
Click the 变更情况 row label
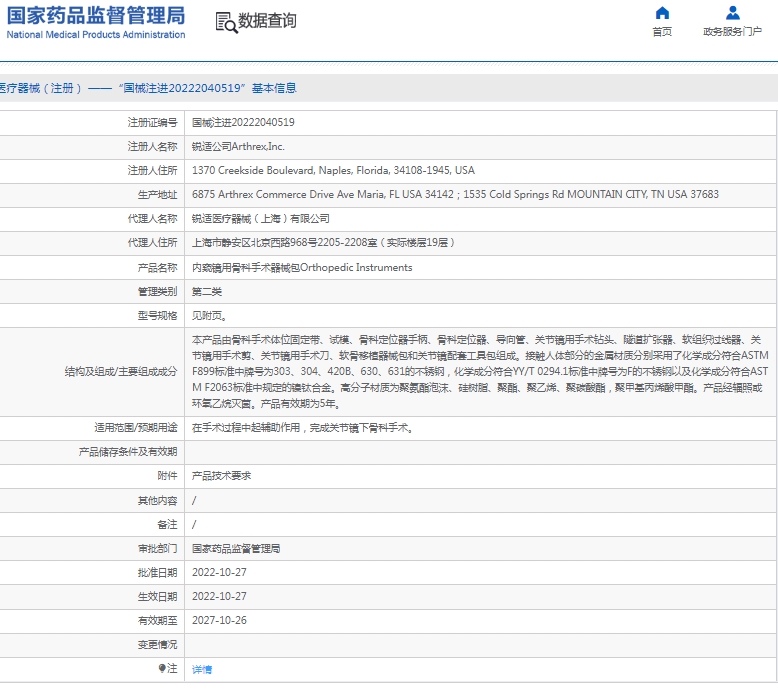click(x=157, y=644)
